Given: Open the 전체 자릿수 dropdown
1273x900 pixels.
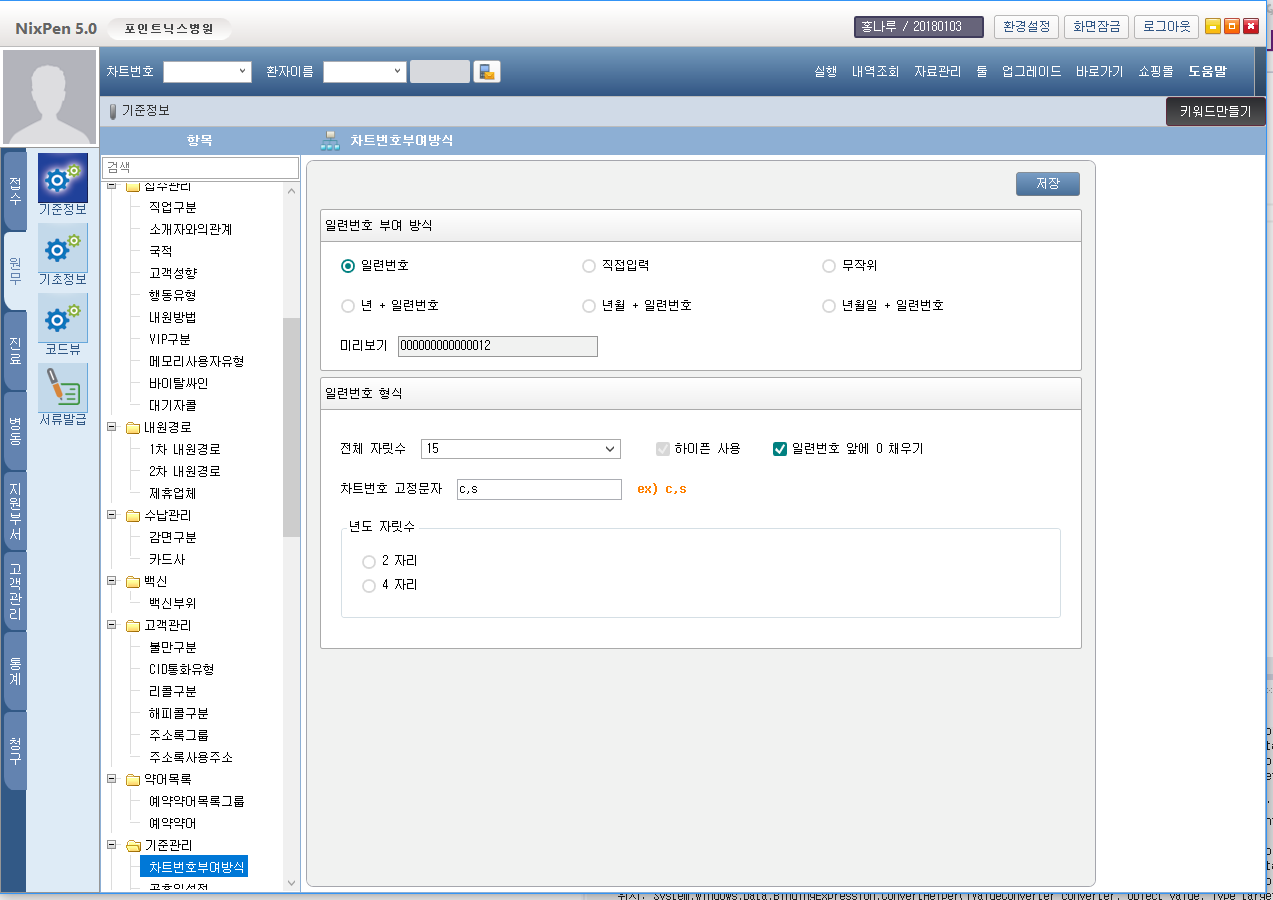Looking at the screenshot, I should [520, 449].
